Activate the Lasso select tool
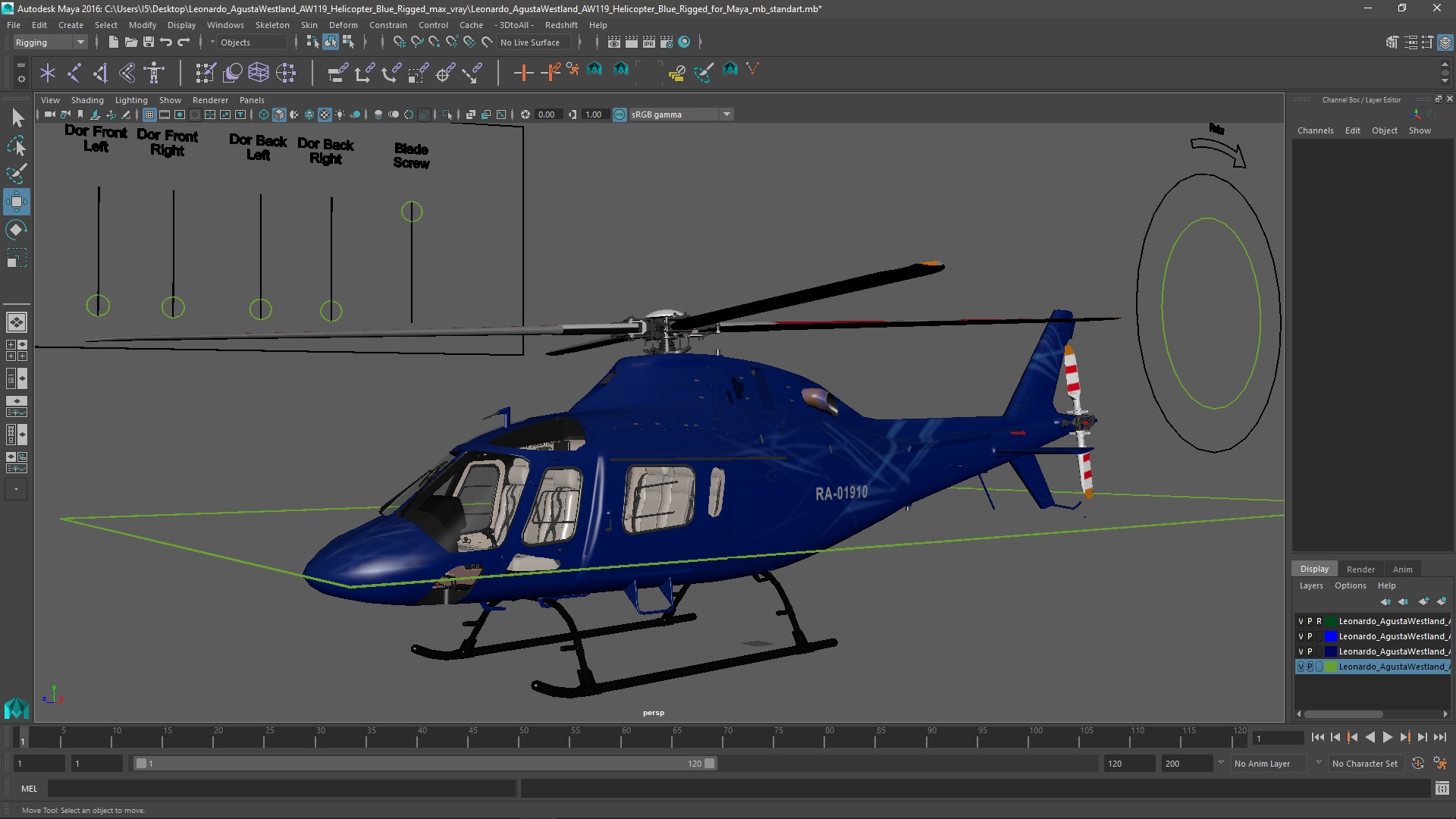 [x=17, y=146]
